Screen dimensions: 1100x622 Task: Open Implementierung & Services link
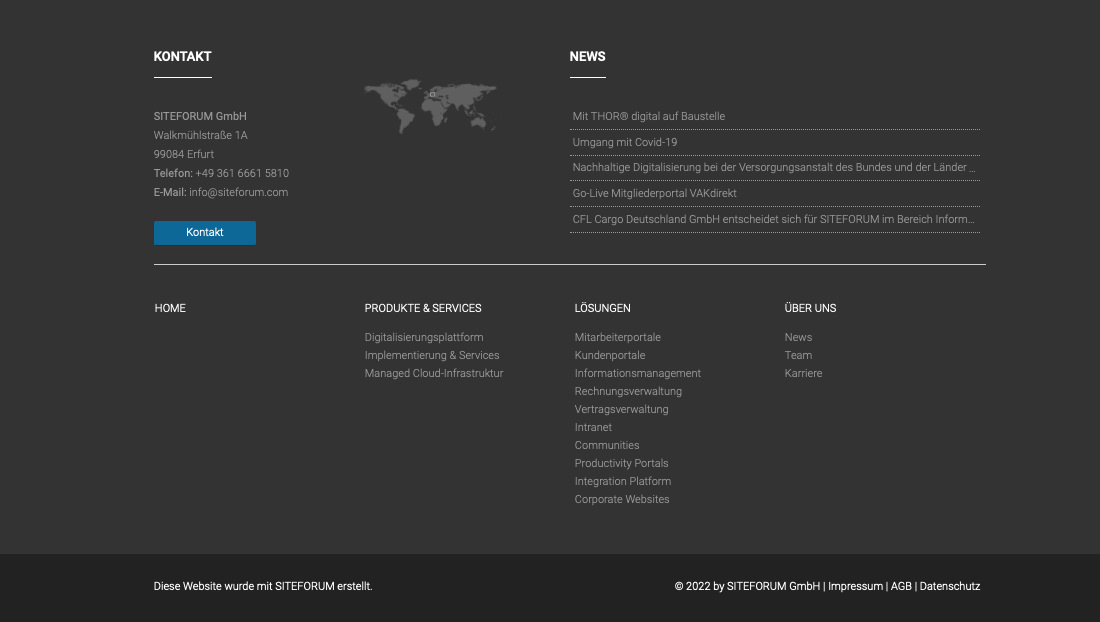click(x=431, y=356)
